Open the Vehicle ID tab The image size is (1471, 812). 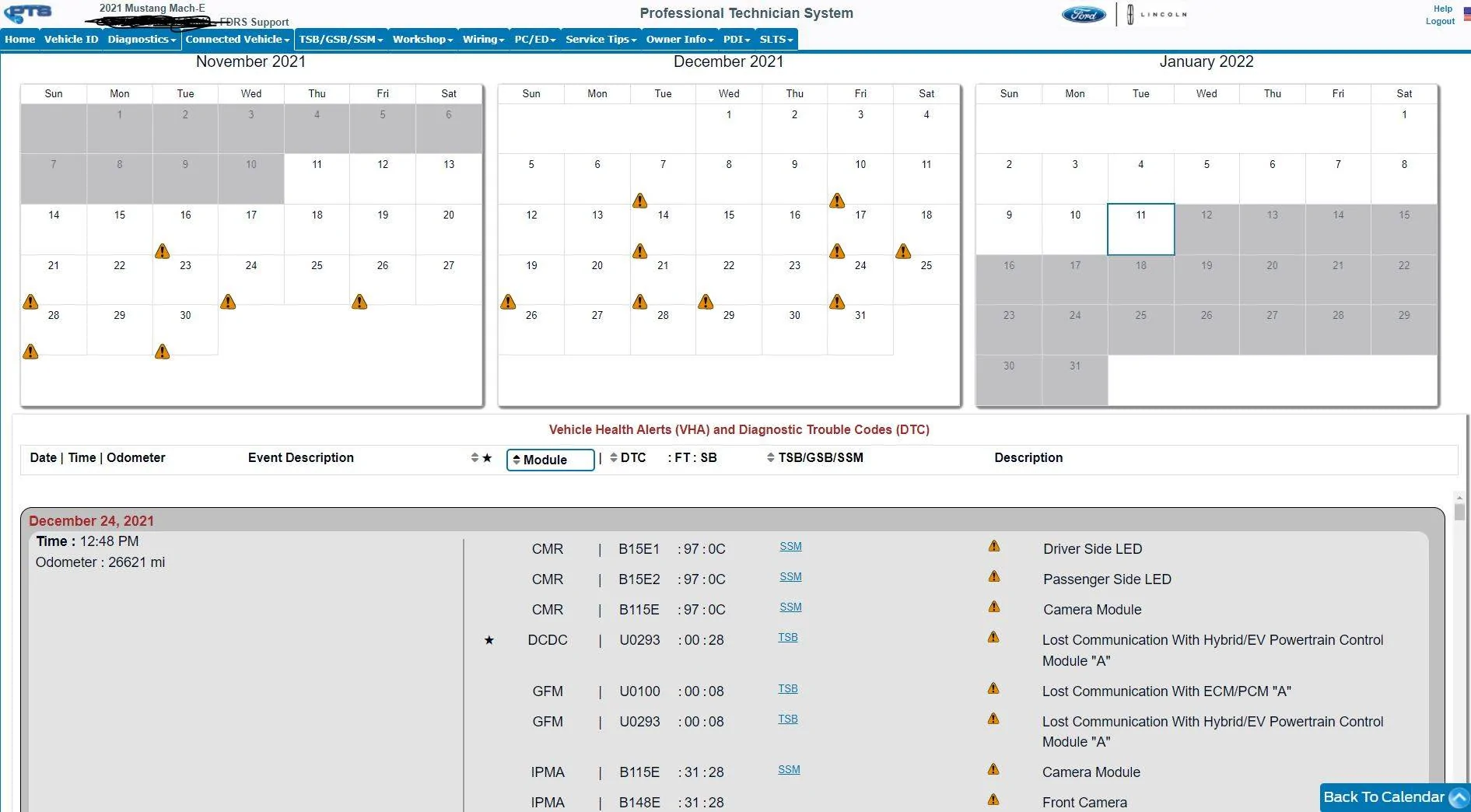pyautogui.click(x=72, y=39)
